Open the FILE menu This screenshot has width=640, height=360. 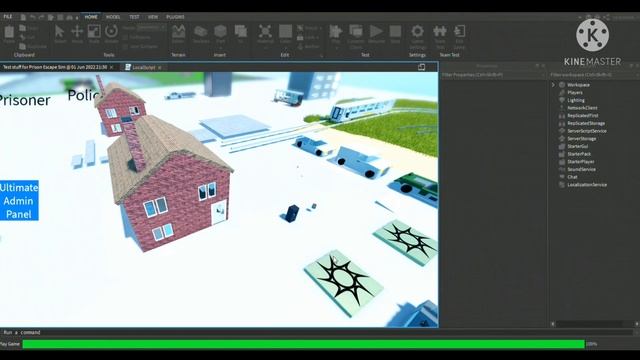click(8, 17)
